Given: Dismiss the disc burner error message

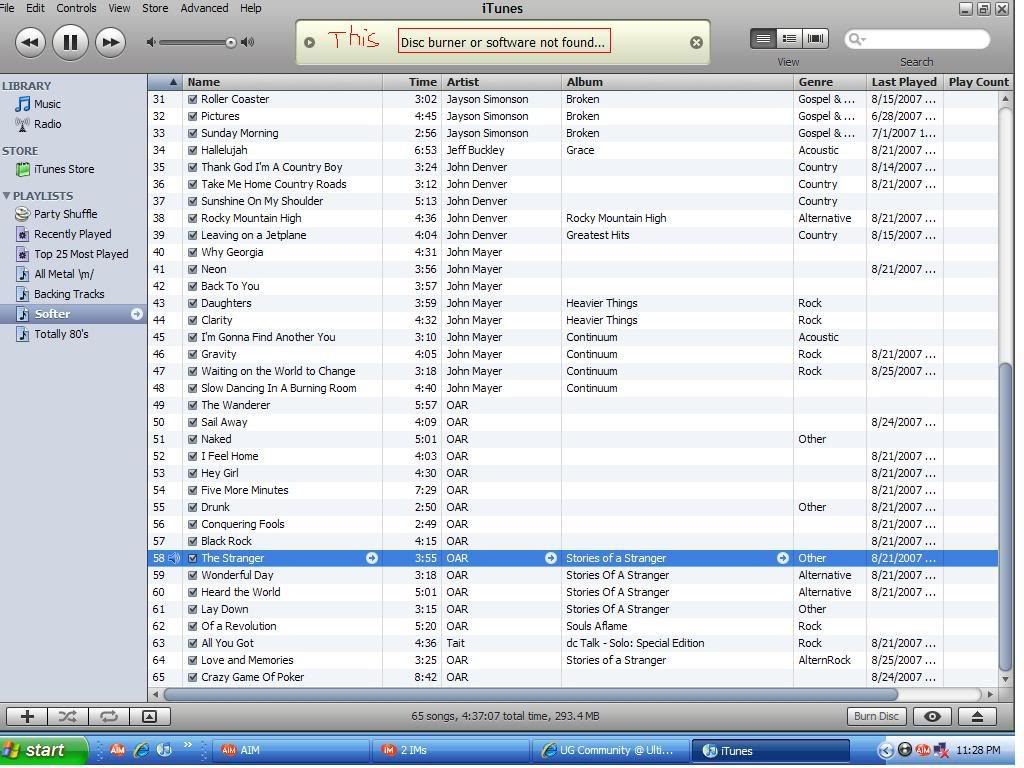Looking at the screenshot, I should [696, 42].
